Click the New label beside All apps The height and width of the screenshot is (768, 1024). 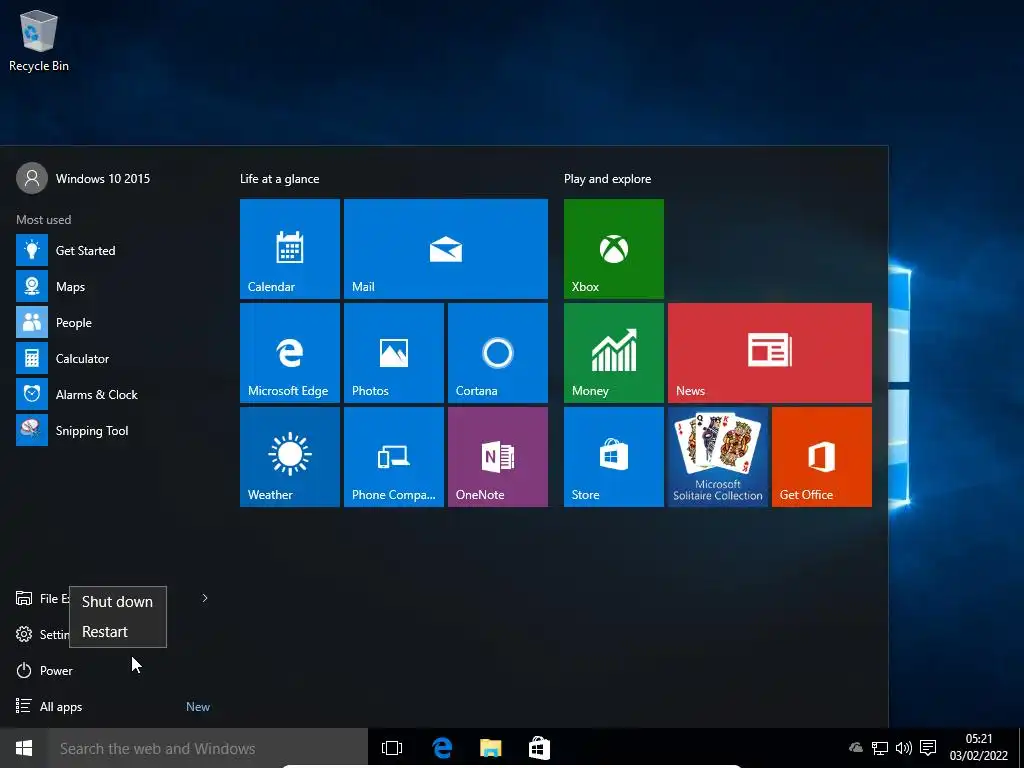point(198,707)
